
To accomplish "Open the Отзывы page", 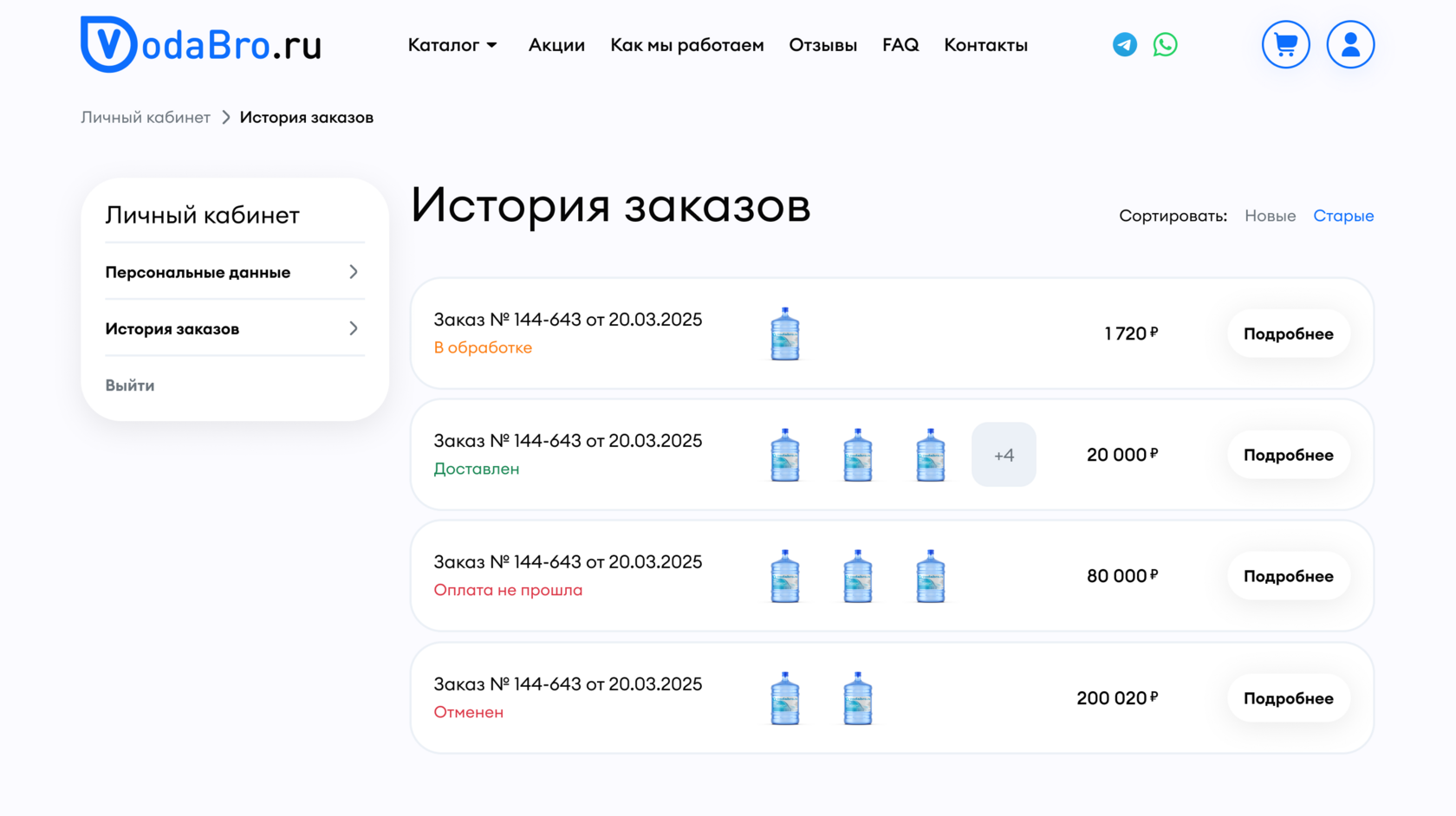I will pos(822,45).
